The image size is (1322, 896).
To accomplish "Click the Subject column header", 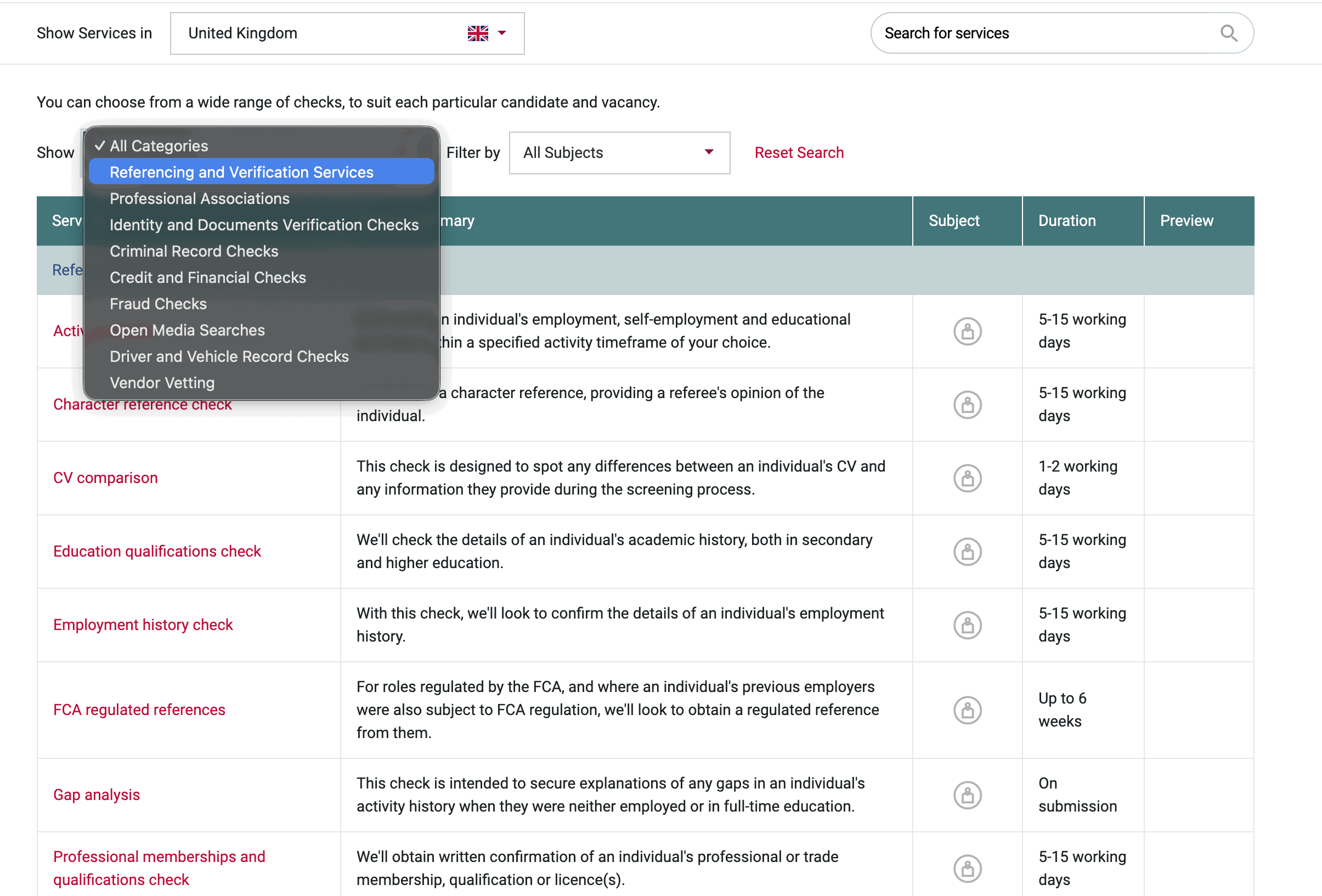I will point(967,221).
